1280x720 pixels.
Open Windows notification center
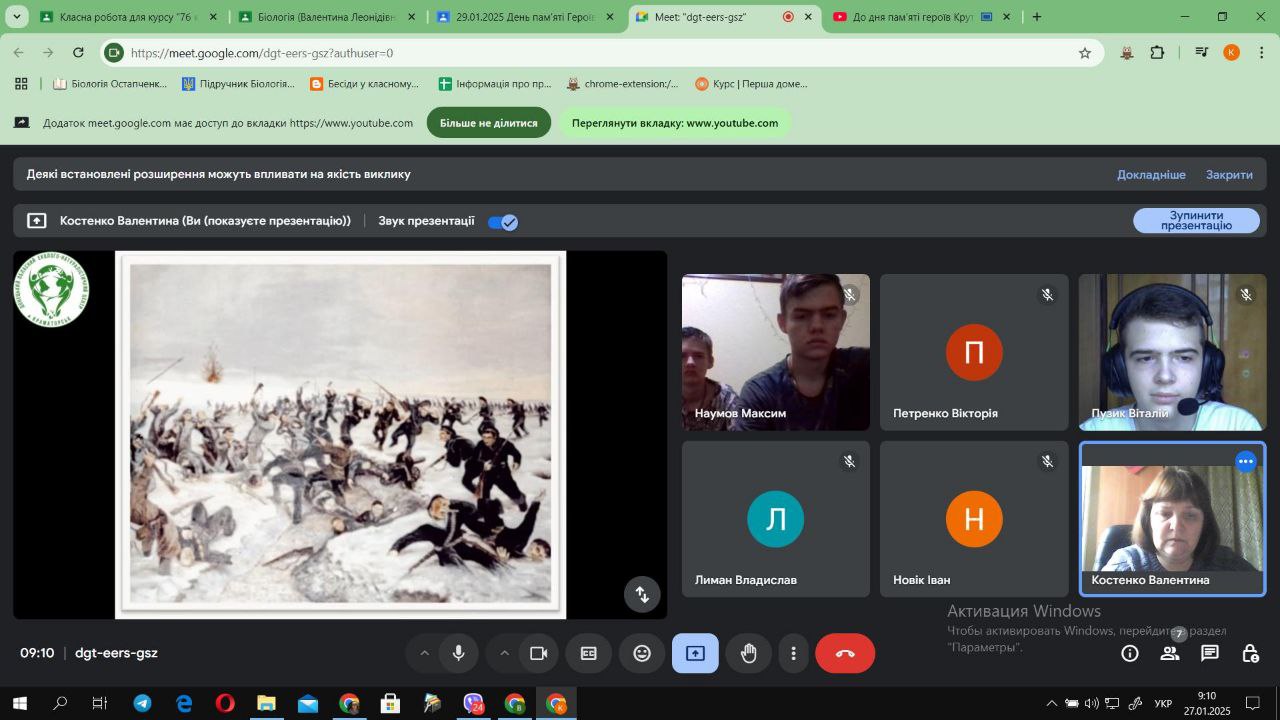tap(1252, 704)
